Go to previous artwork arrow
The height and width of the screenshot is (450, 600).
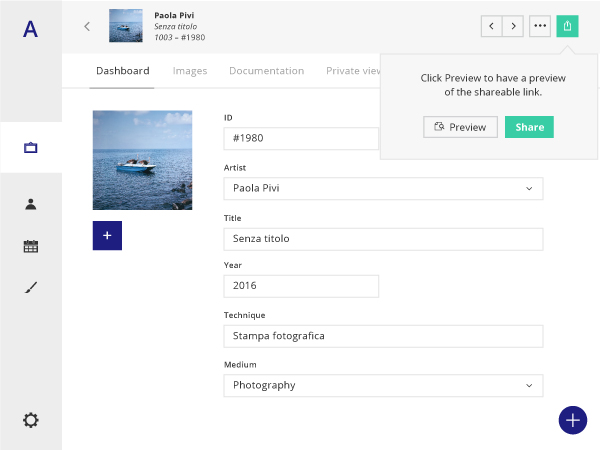[x=492, y=26]
